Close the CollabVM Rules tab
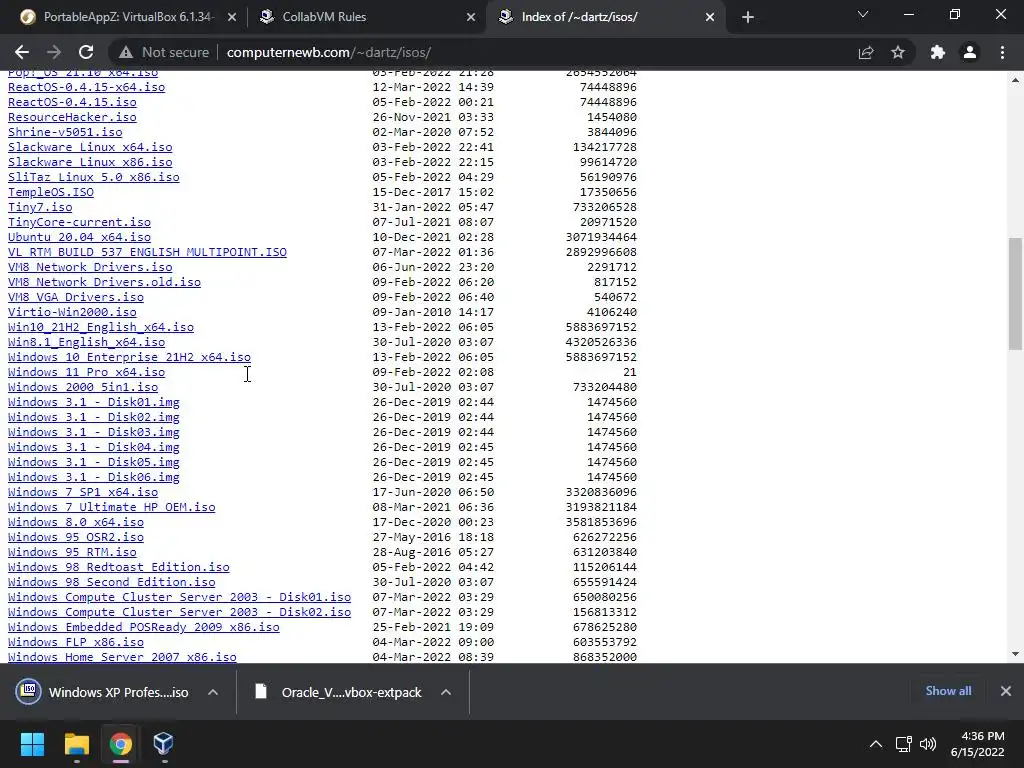 click(471, 18)
